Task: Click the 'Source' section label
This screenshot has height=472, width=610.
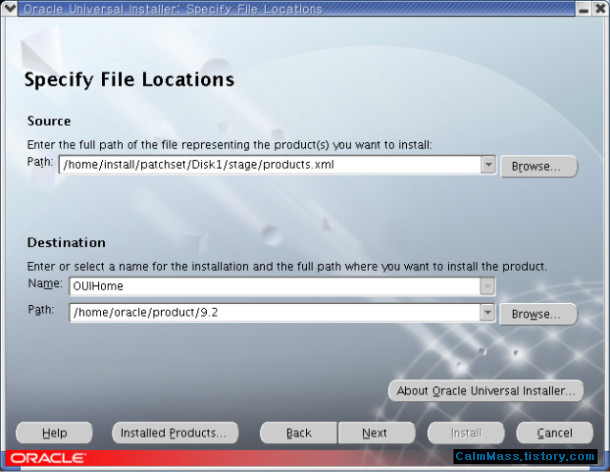Action: pos(49,121)
